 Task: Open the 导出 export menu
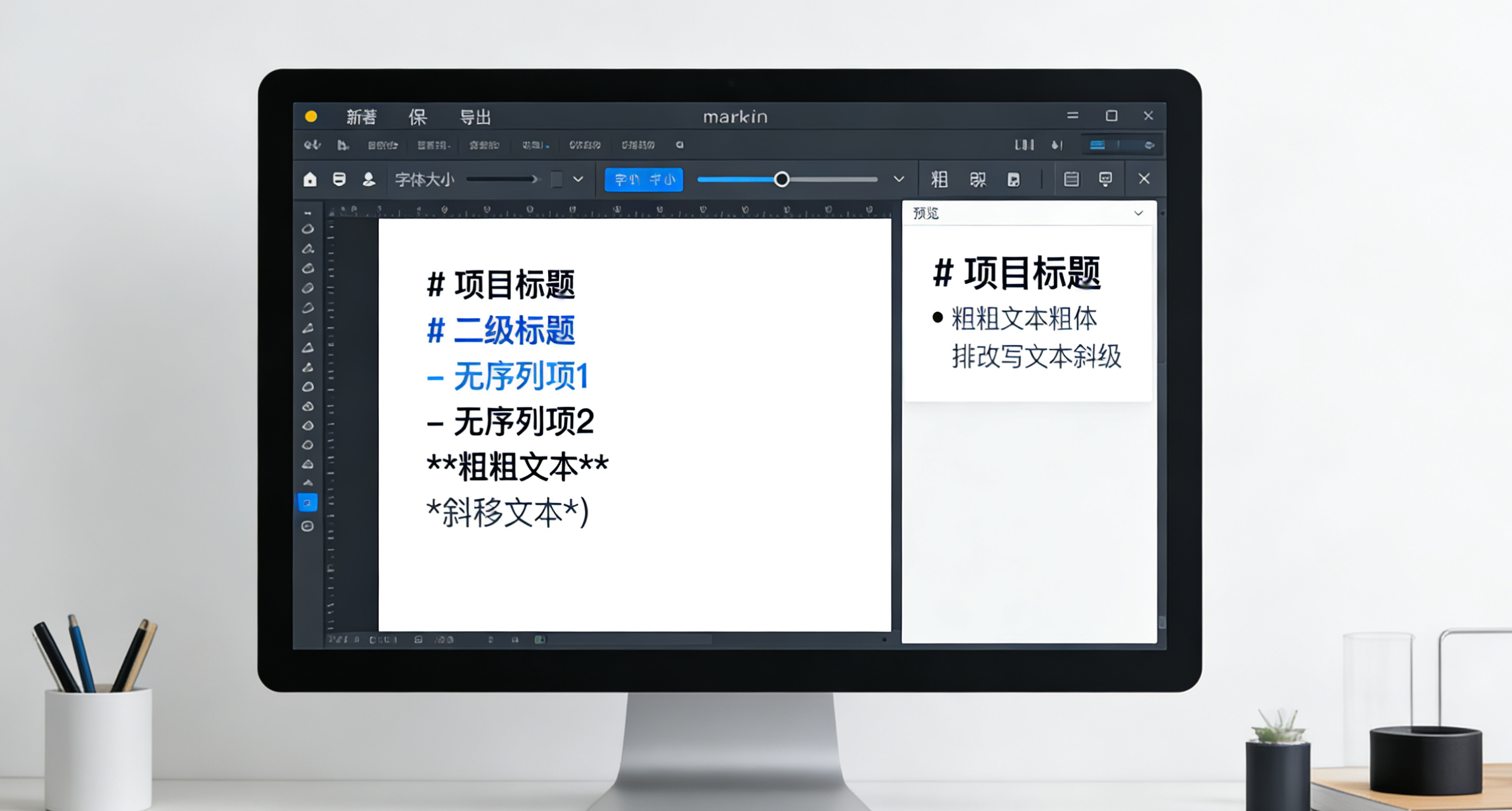tap(477, 116)
